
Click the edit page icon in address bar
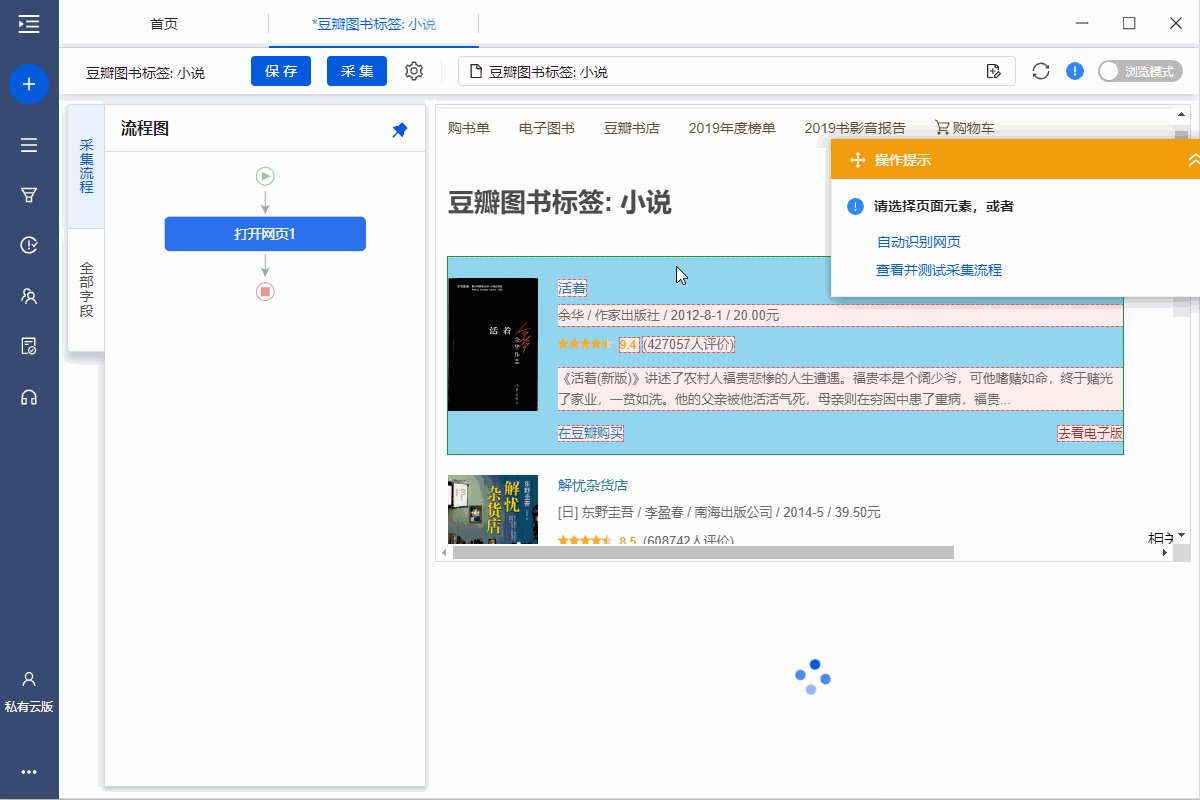pyautogui.click(x=993, y=71)
